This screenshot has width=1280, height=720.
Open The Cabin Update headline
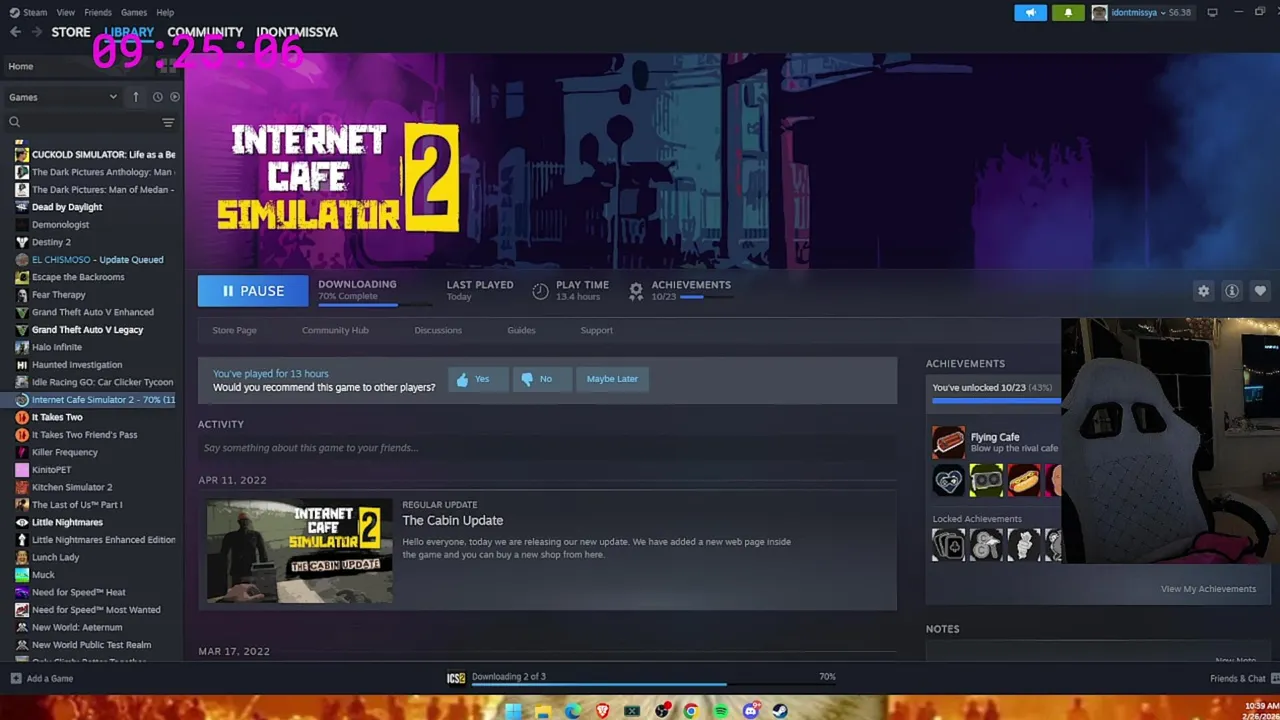452,520
